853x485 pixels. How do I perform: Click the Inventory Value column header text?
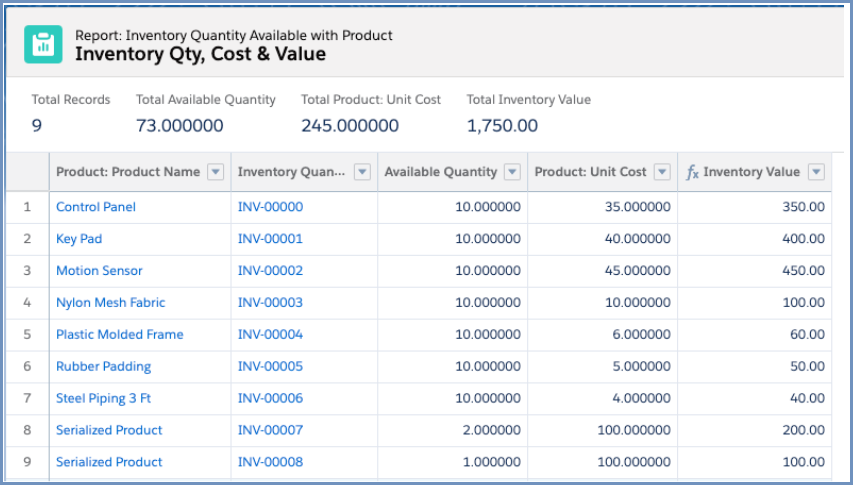pyautogui.click(x=751, y=172)
